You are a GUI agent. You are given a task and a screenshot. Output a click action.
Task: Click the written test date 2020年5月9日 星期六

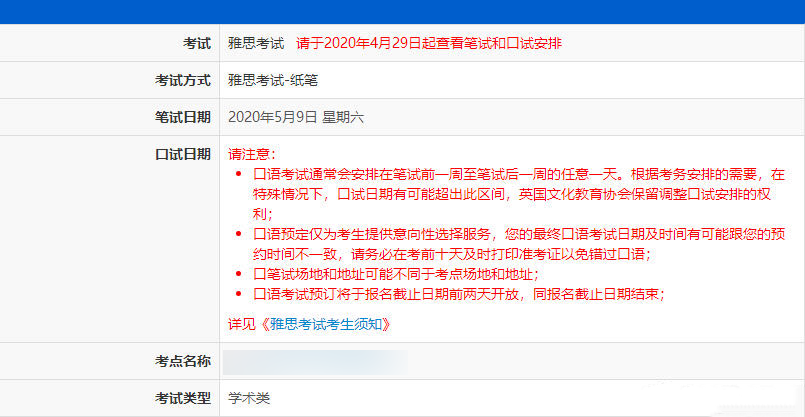(296, 117)
